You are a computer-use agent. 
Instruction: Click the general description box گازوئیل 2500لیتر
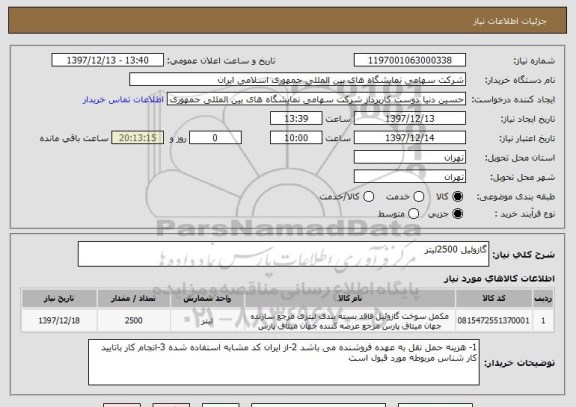(283, 254)
